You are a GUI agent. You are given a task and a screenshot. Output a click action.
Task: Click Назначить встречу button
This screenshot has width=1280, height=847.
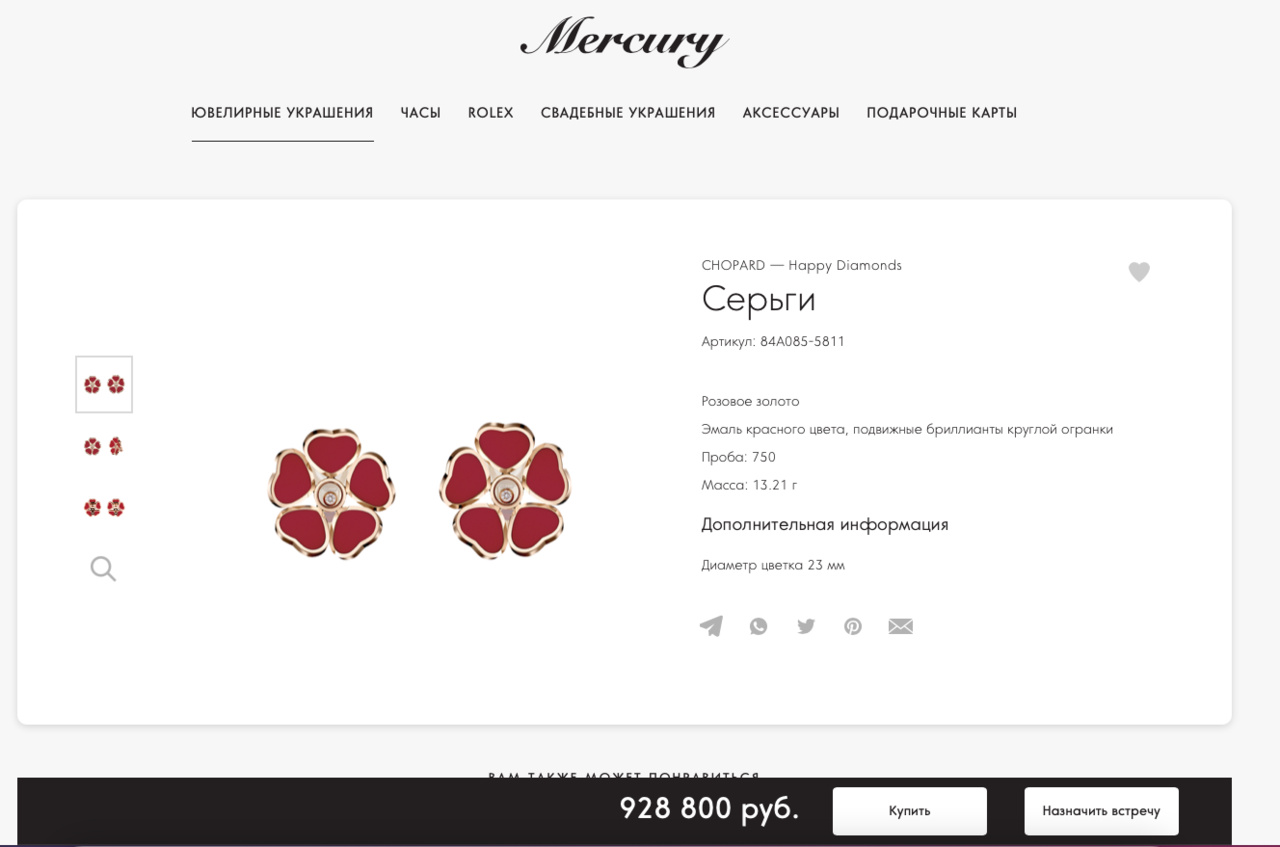coord(1101,811)
